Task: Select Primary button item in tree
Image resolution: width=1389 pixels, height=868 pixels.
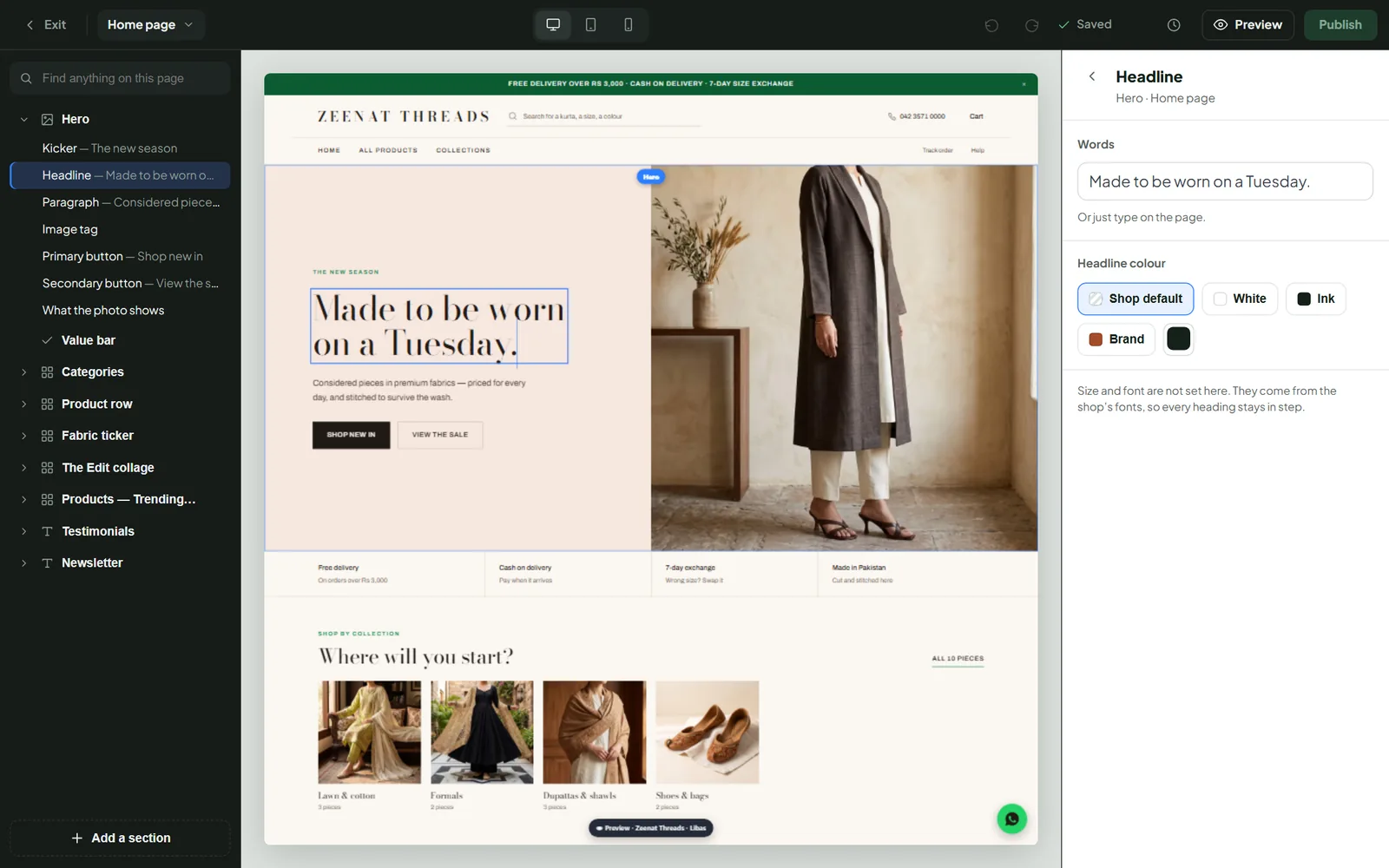Action: 120,256
